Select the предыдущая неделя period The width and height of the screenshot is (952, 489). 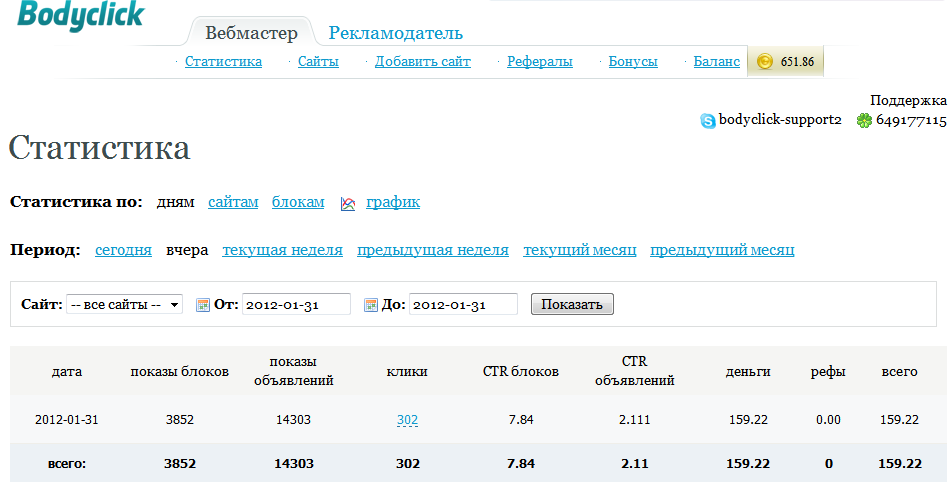tap(433, 250)
